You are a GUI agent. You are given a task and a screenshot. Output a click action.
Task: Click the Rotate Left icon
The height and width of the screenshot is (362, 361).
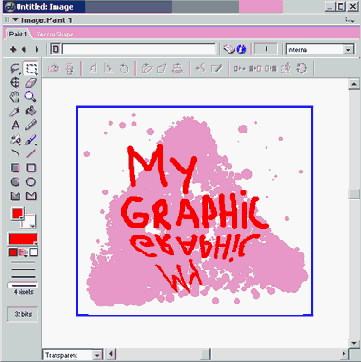93,69
